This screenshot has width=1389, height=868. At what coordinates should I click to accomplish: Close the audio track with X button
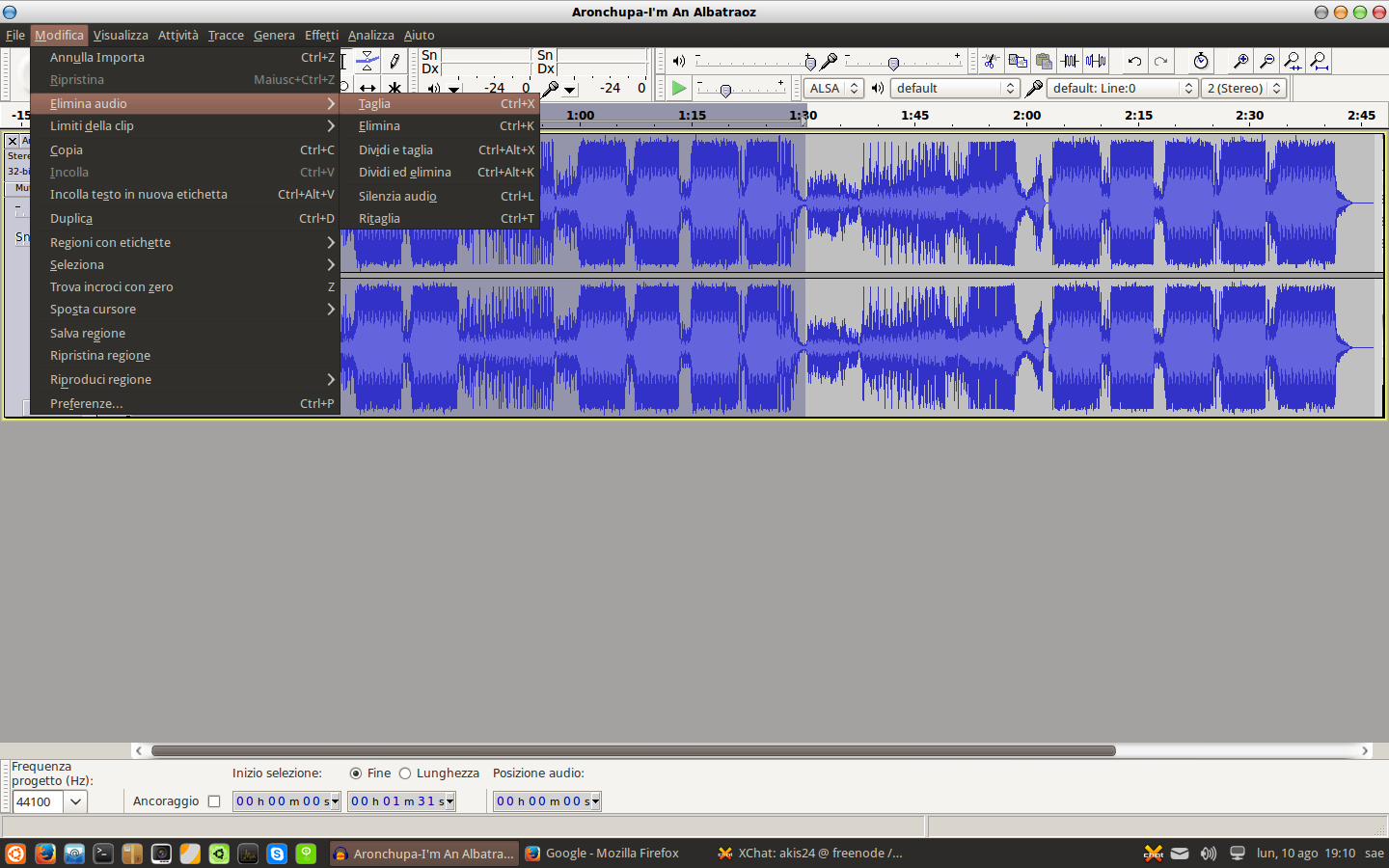13,141
